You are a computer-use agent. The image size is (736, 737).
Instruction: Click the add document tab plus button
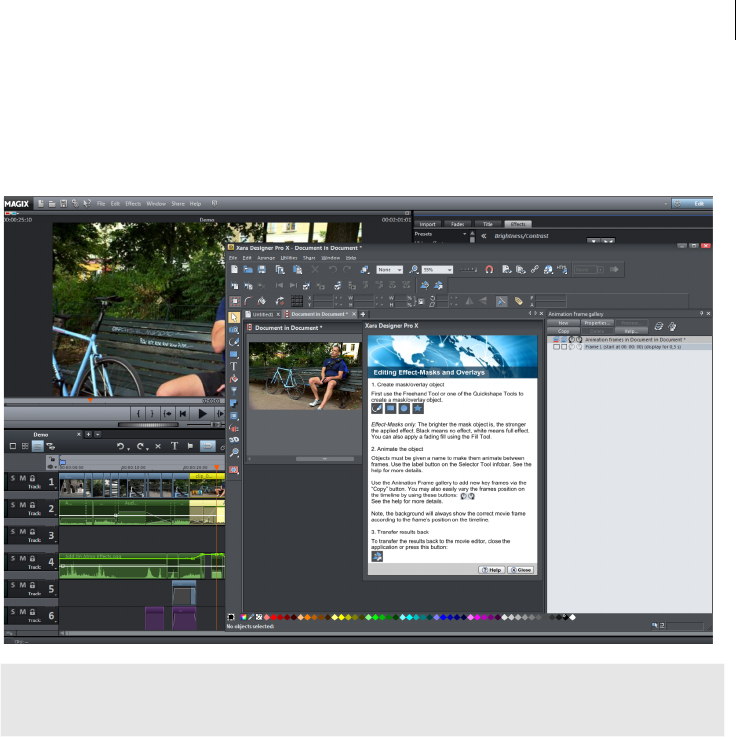[363, 314]
